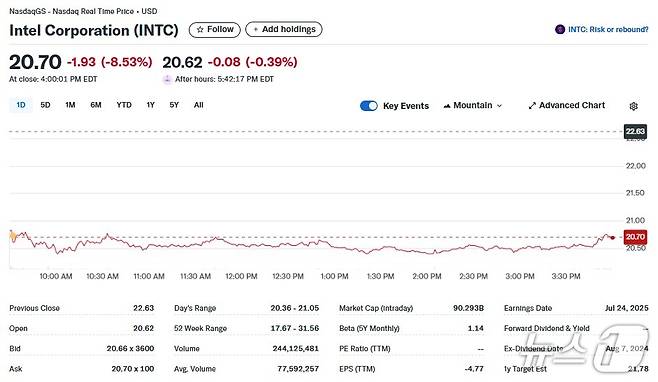Viewport: 658px width, 382px height.
Task: Select the All time range tab
Action: point(198,105)
